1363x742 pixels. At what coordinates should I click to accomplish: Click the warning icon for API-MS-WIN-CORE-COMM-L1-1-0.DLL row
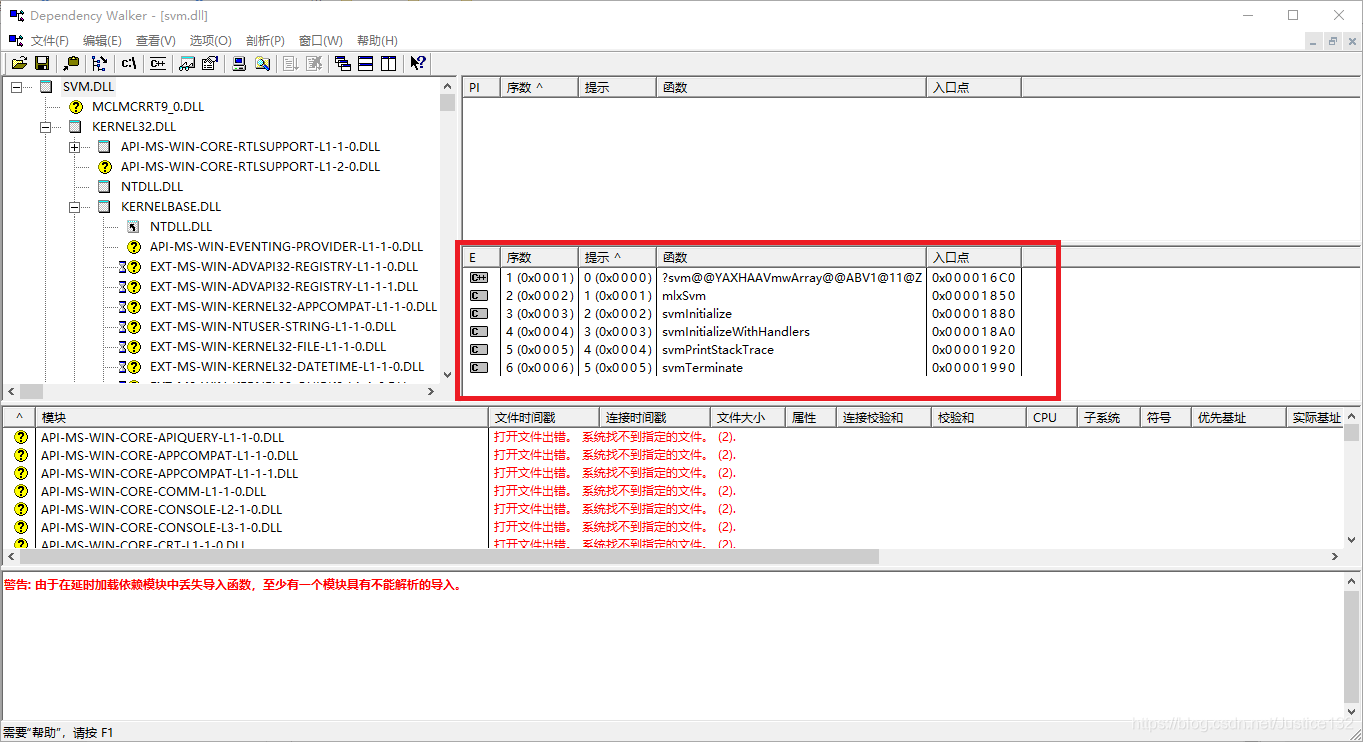click(x=20, y=491)
